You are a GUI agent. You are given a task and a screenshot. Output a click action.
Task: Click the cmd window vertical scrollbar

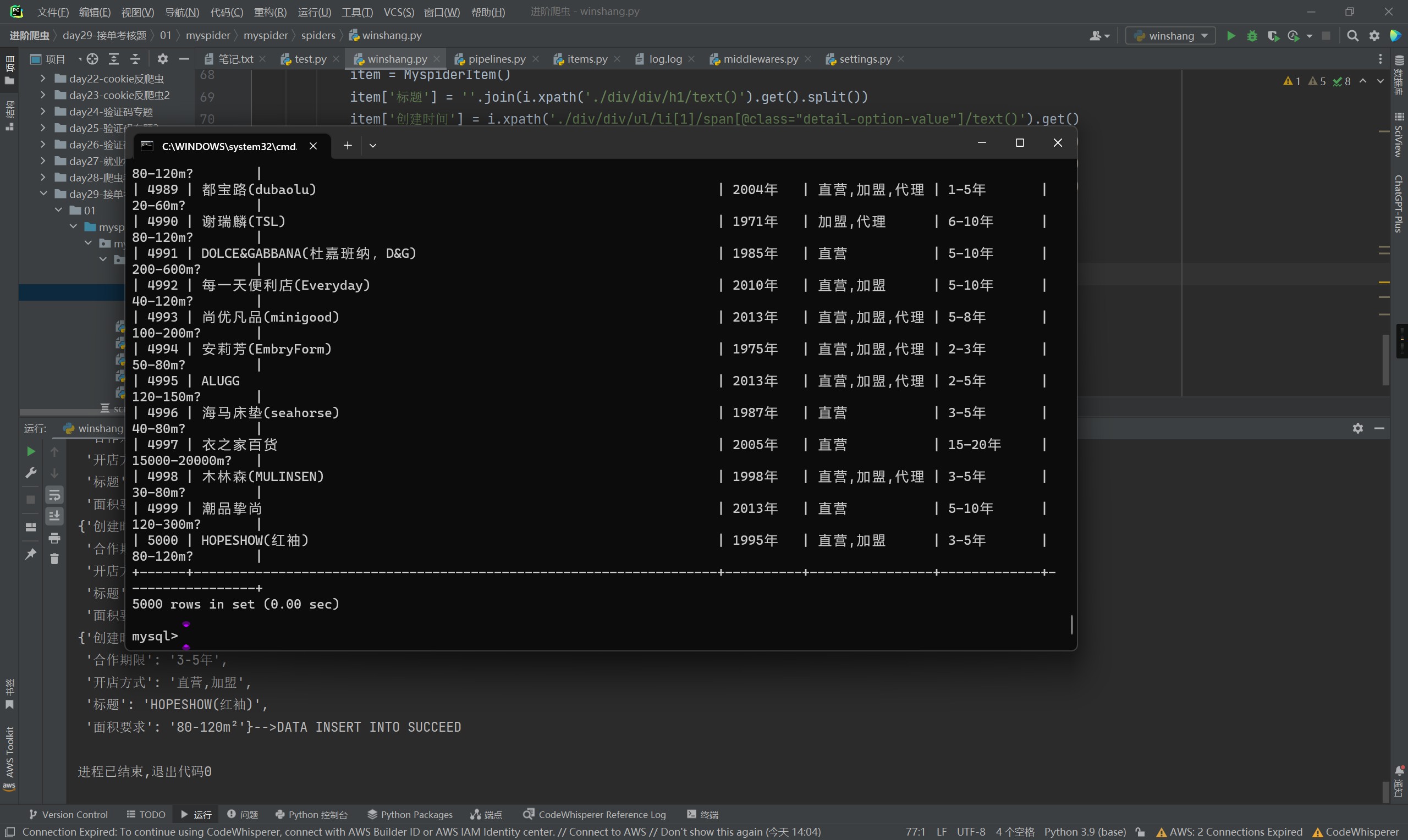pos(1072,625)
